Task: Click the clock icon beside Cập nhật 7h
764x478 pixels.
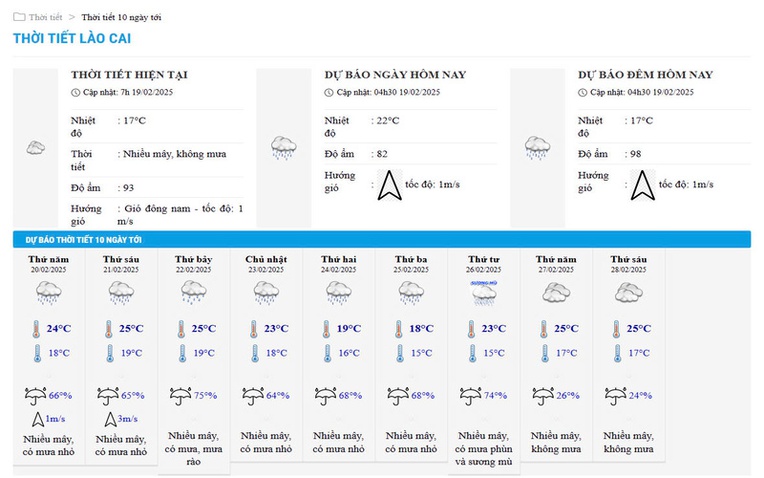Action: coord(76,93)
